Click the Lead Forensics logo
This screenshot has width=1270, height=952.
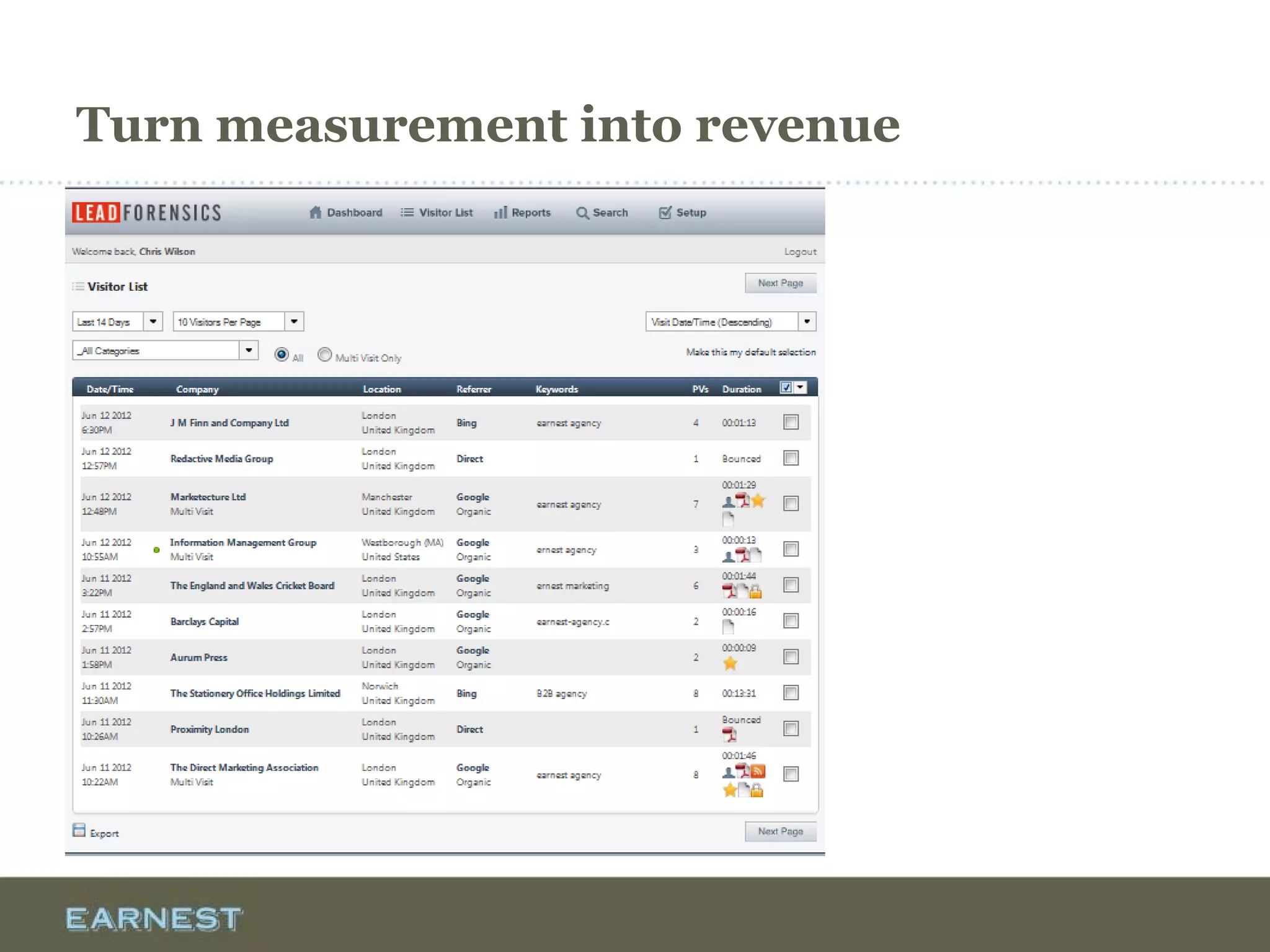click(146, 213)
